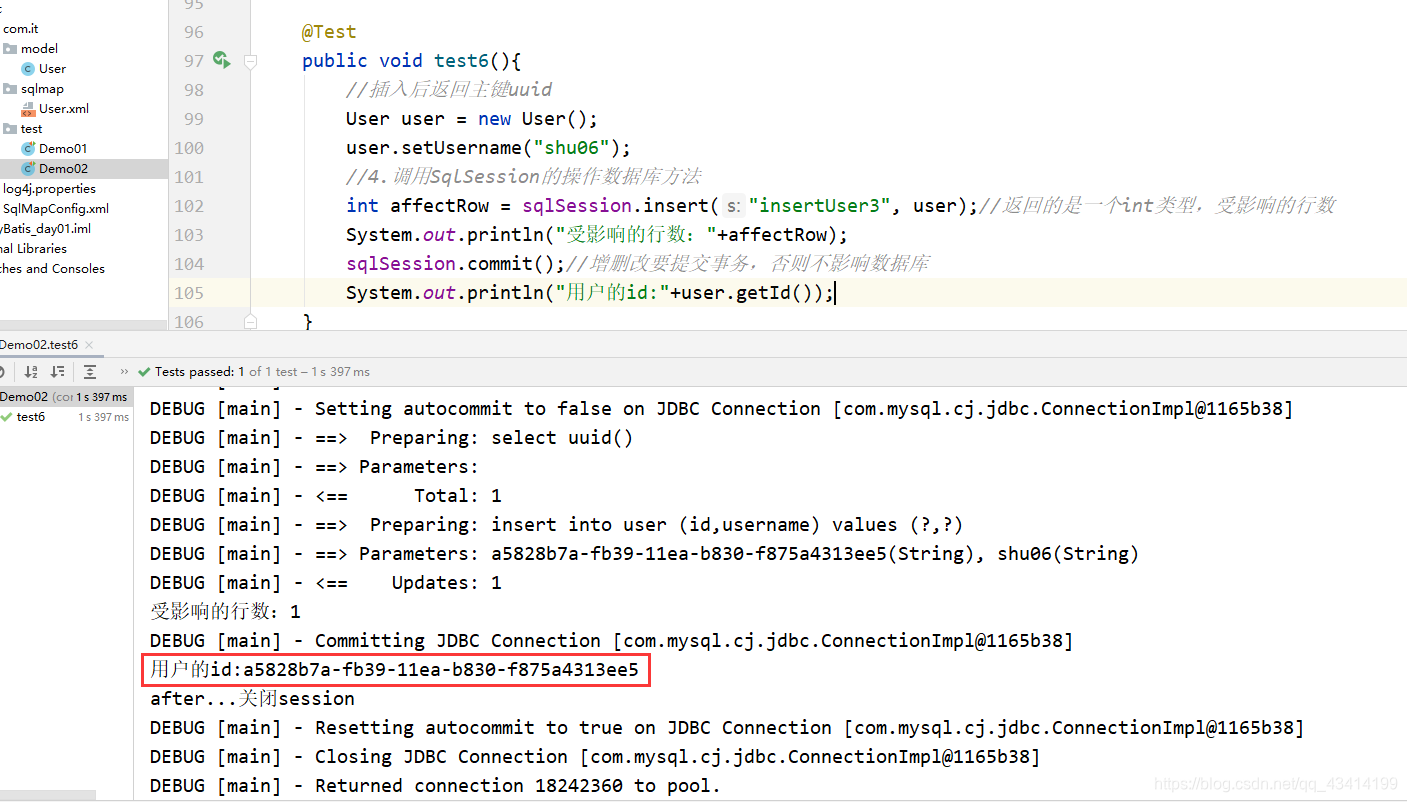Image resolution: width=1407 pixels, height=802 pixels.
Task: Click the @Test annotation
Action: pyautogui.click(x=329, y=32)
